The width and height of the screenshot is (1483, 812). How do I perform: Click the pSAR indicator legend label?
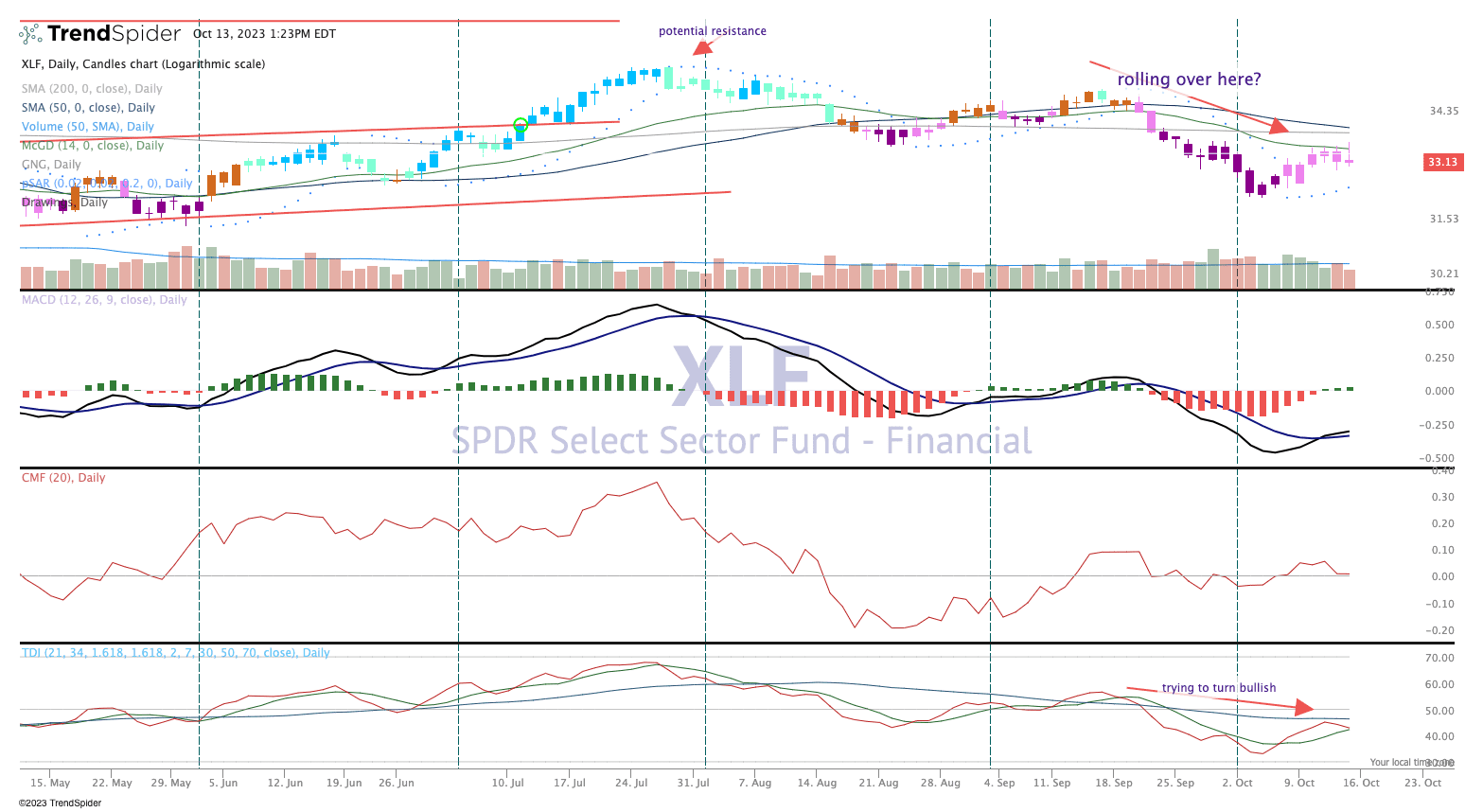[107, 184]
